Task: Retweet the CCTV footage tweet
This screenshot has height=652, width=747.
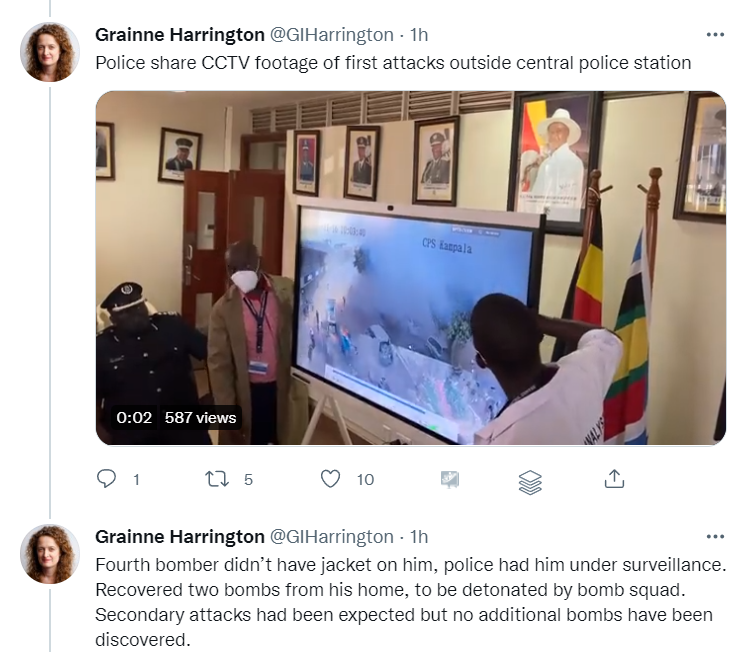Action: tap(217, 479)
